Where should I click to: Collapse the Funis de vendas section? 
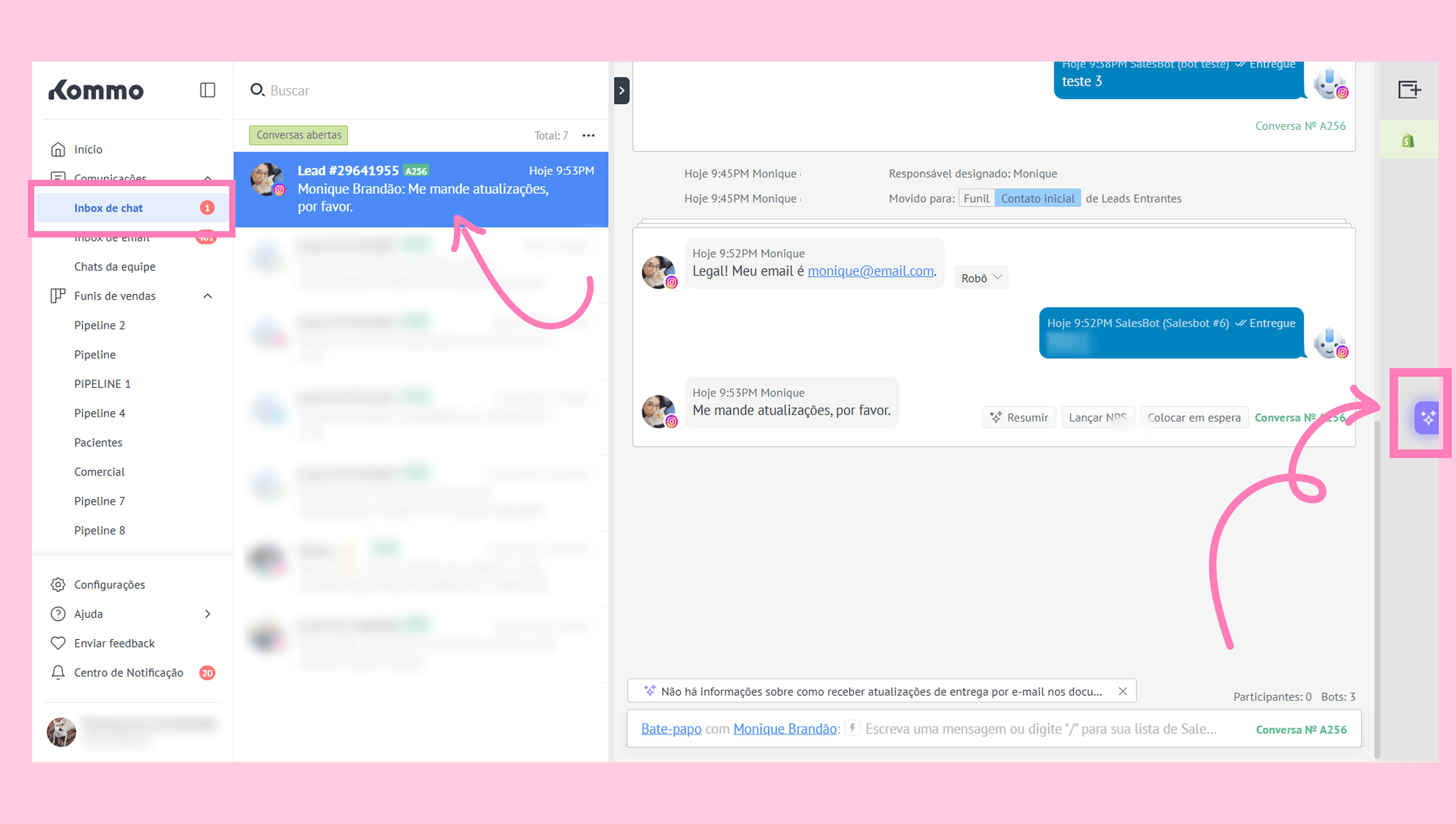click(x=207, y=296)
